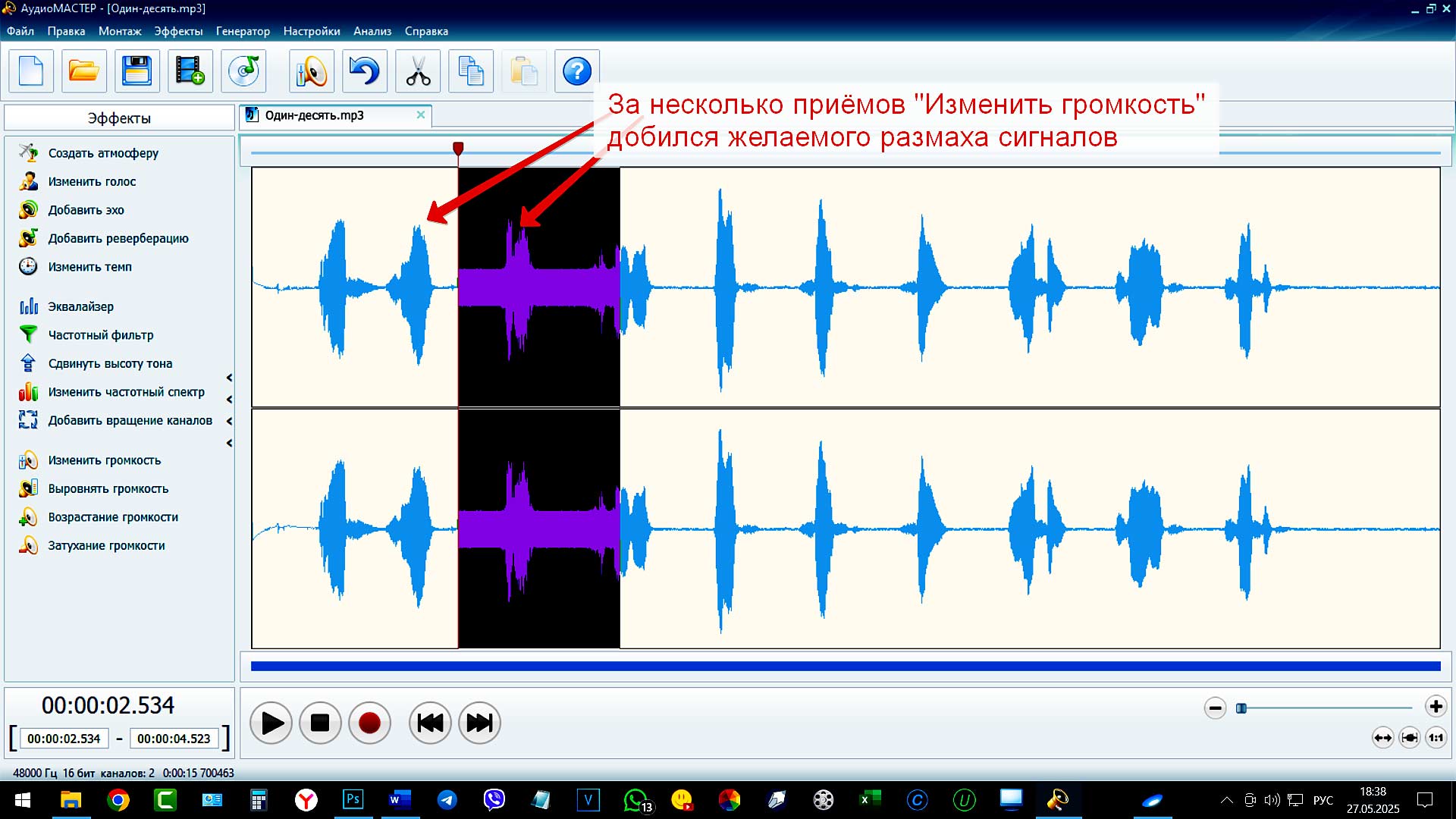The width and height of the screenshot is (1456, 819).
Task: Zoom in with the plus button
Action: coord(1436,707)
